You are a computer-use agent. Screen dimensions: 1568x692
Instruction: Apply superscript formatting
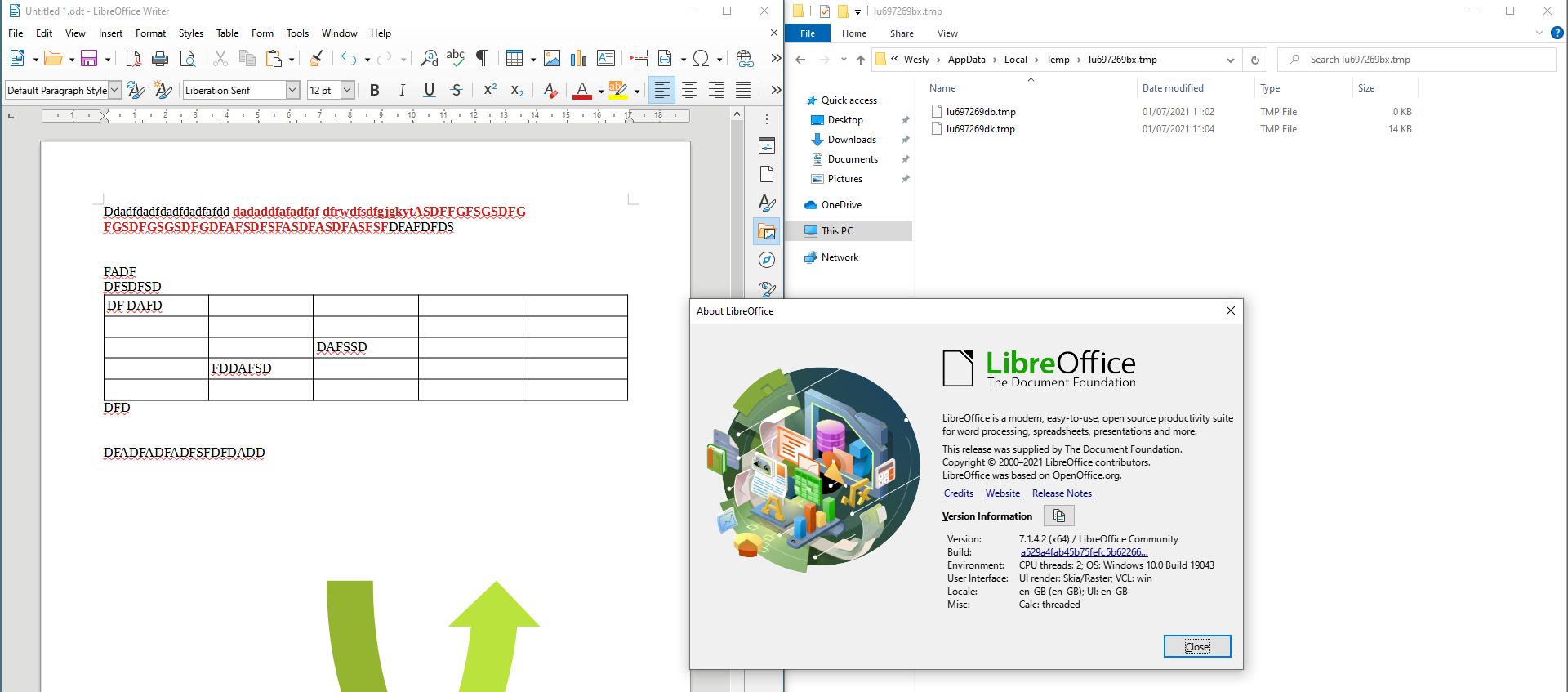(490, 90)
